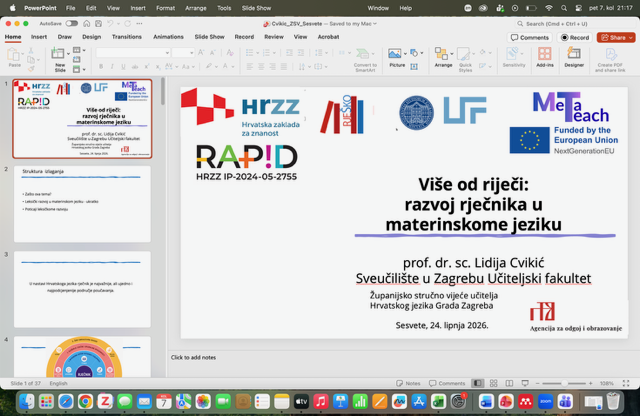Open the Transitions ribbon tab
Viewport: 640px width, 416px height.
[127, 37]
